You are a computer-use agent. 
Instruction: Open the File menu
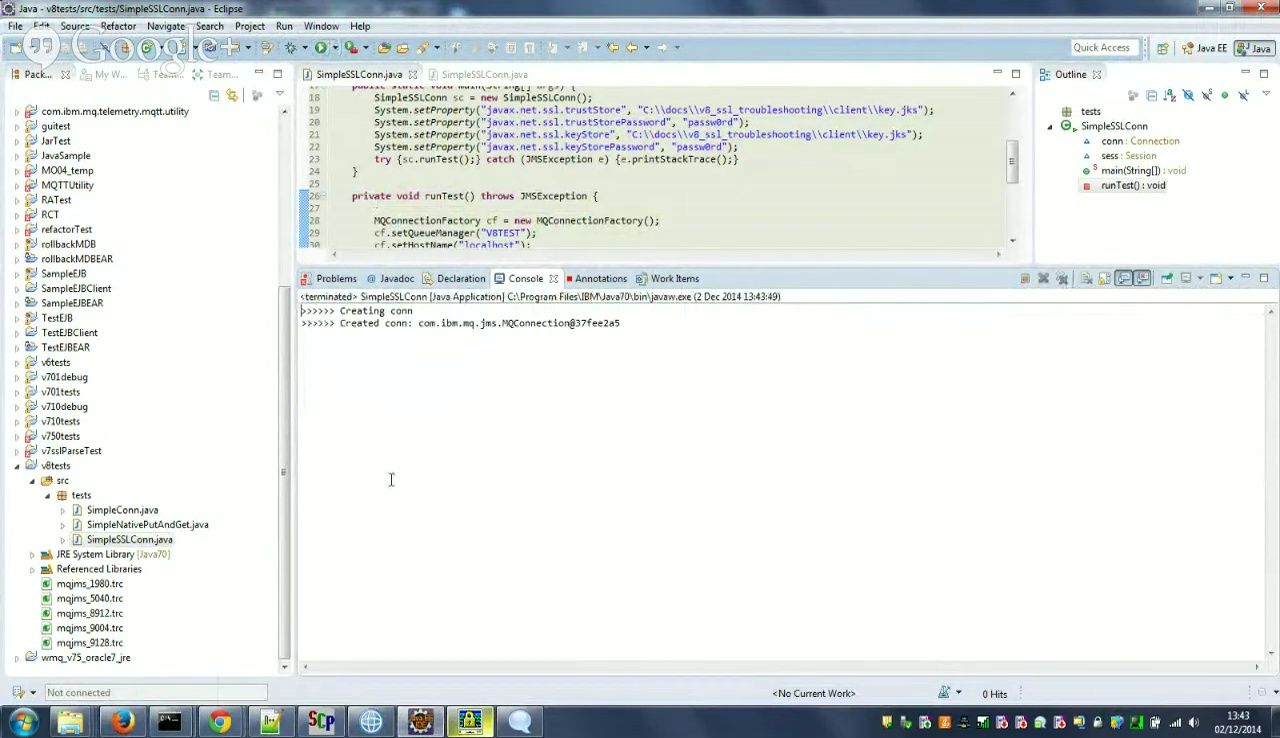click(15, 26)
